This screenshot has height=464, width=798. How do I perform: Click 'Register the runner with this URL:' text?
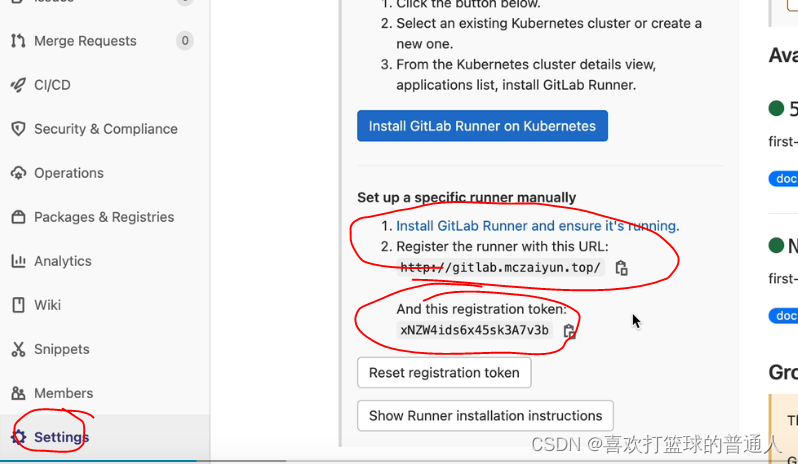pyautogui.click(x=502, y=246)
